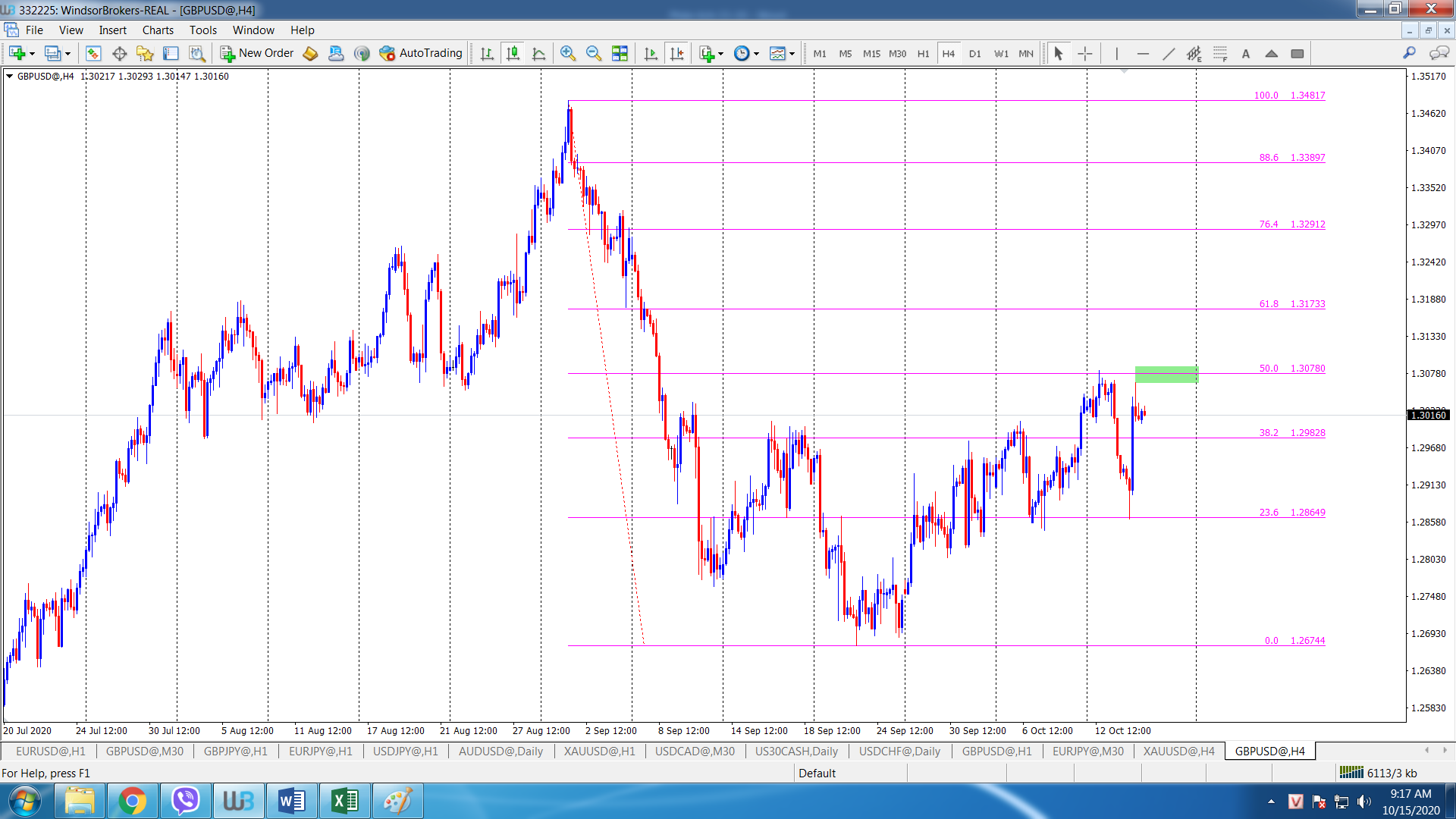Switch to the USDCHF@,Daily chart tab

click(x=899, y=751)
